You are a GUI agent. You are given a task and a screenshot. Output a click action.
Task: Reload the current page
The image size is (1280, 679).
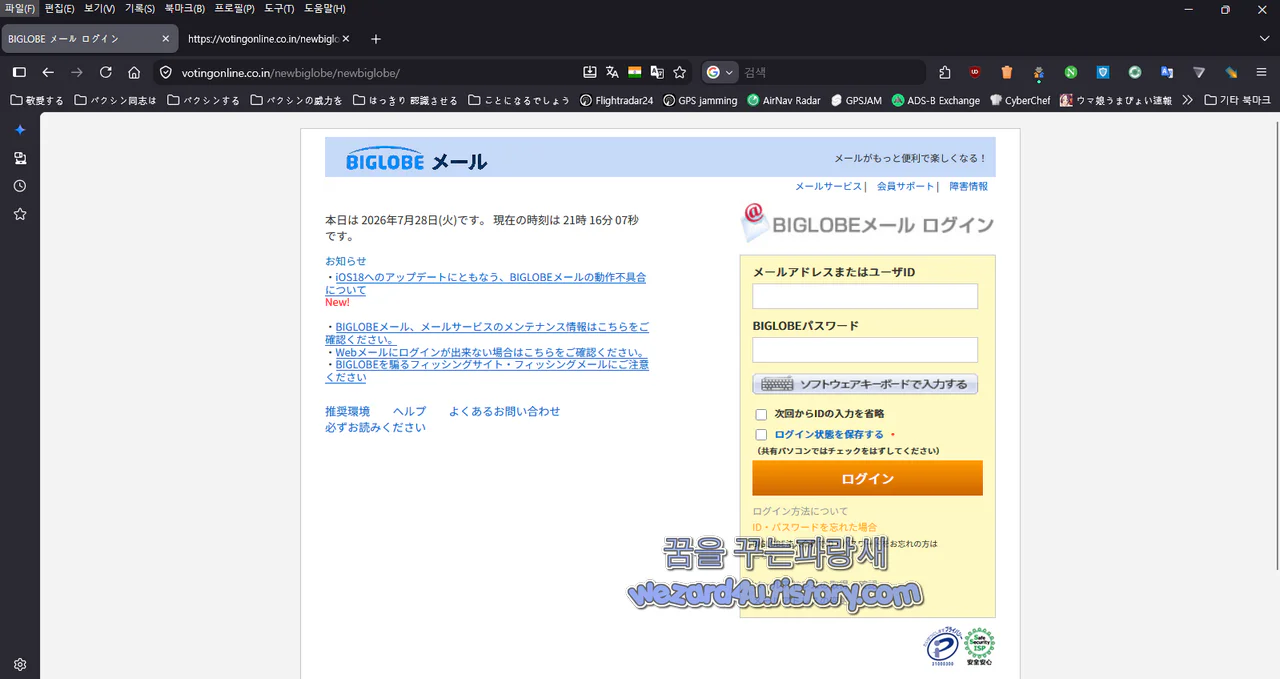click(x=105, y=72)
